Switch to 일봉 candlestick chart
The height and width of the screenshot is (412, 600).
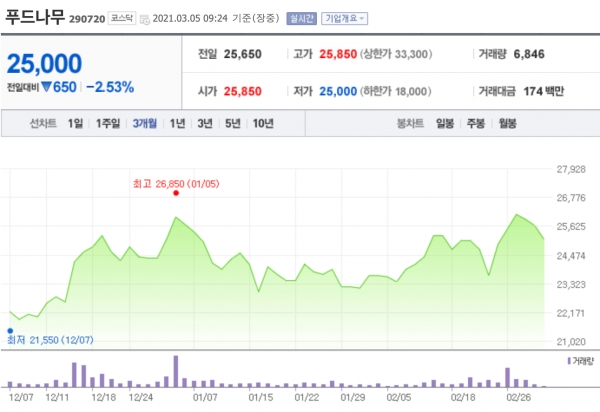[445, 123]
